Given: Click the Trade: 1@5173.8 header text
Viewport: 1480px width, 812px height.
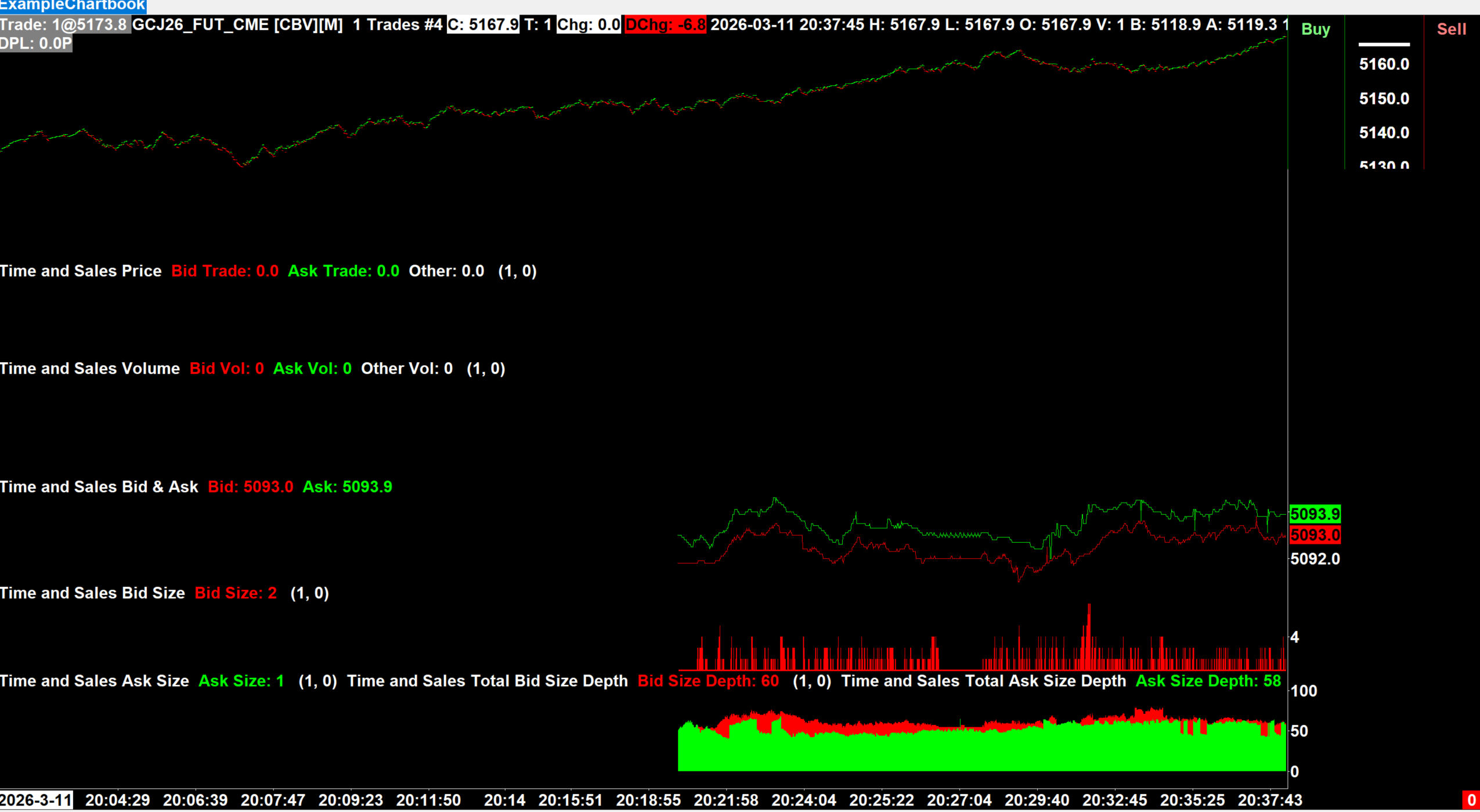Looking at the screenshot, I should click(64, 25).
